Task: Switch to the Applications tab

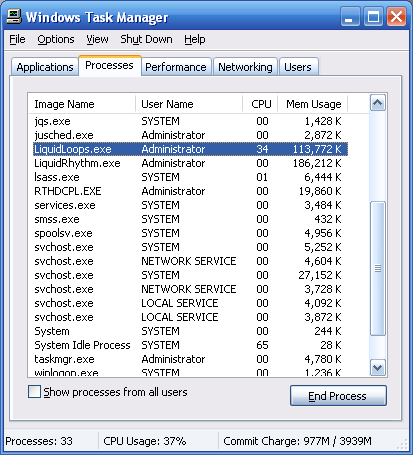Action: [45, 67]
